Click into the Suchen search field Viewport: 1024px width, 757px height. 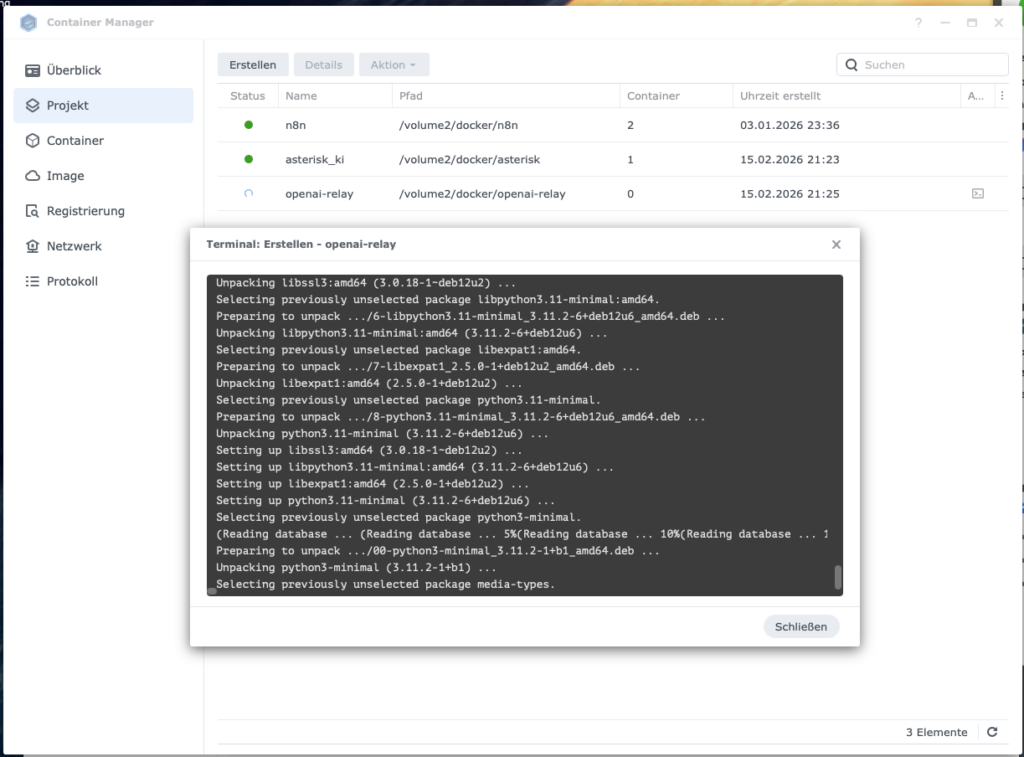coord(930,65)
